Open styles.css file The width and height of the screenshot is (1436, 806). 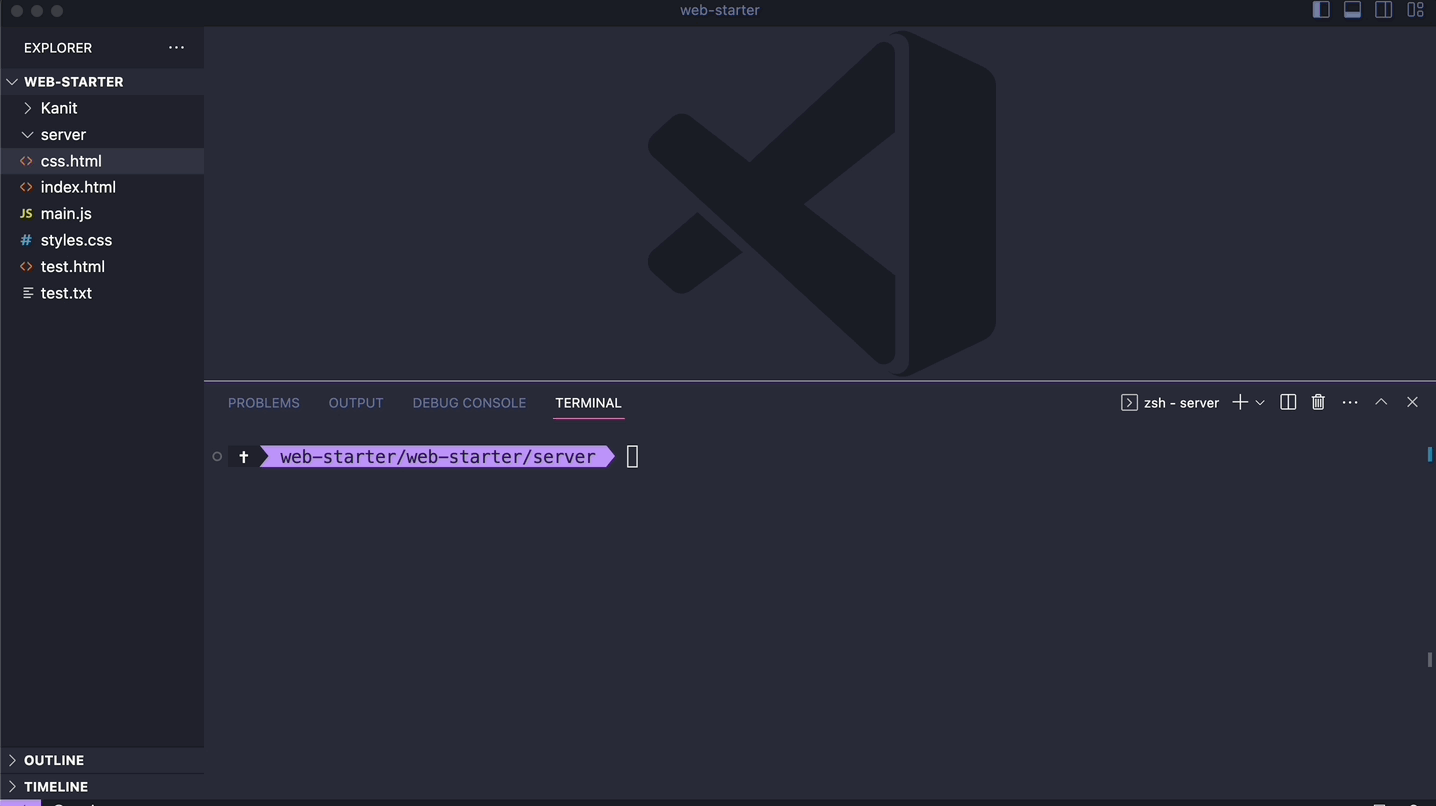coord(102,240)
